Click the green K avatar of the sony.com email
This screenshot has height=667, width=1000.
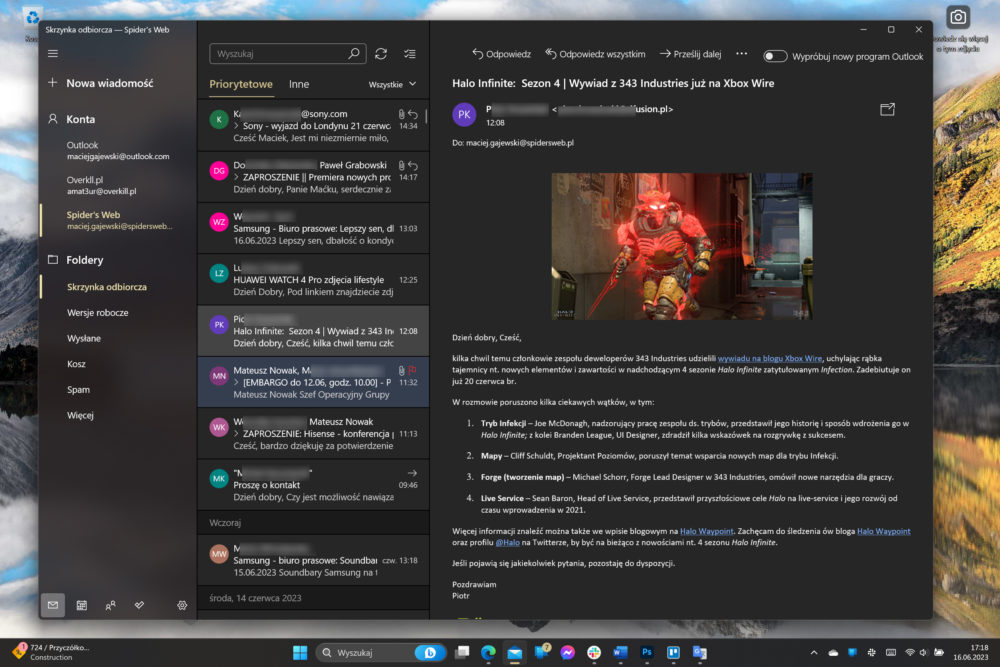219,119
